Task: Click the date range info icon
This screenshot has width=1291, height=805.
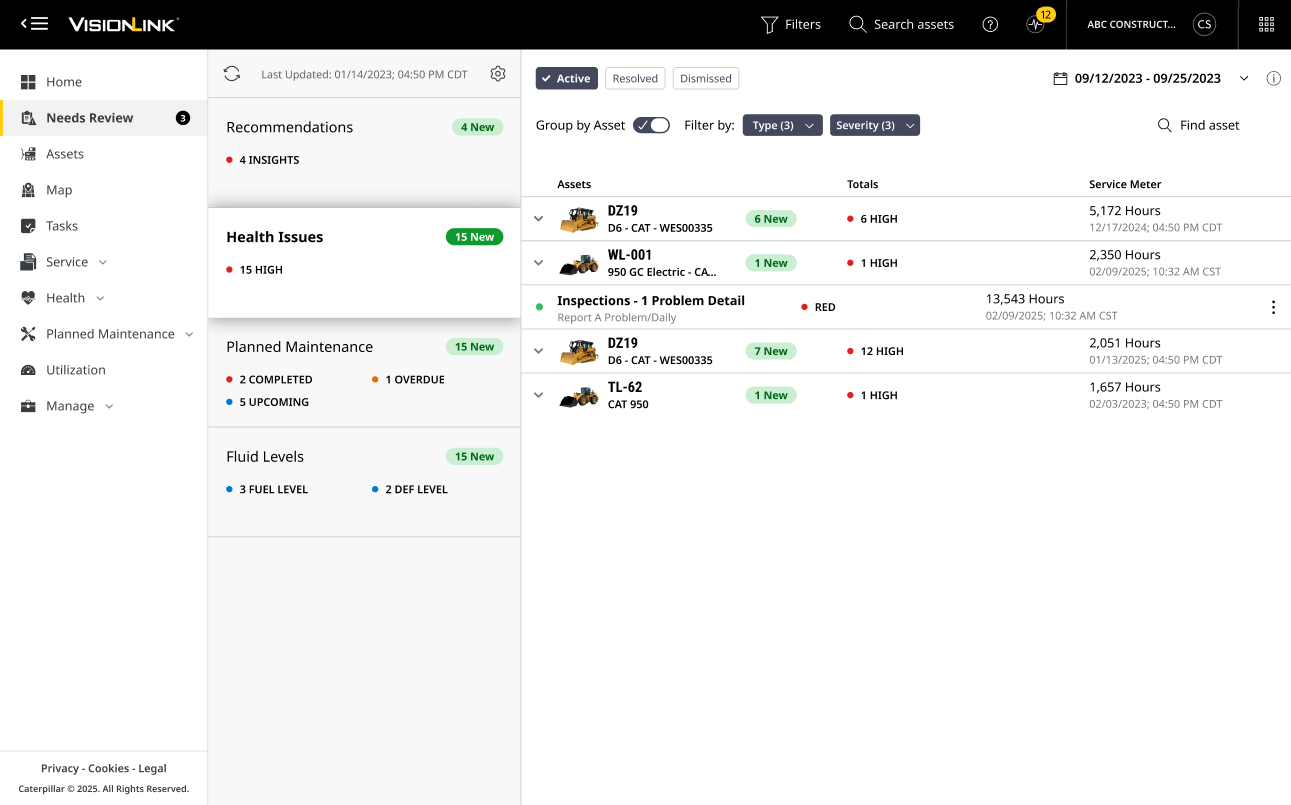Action: click(x=1273, y=79)
